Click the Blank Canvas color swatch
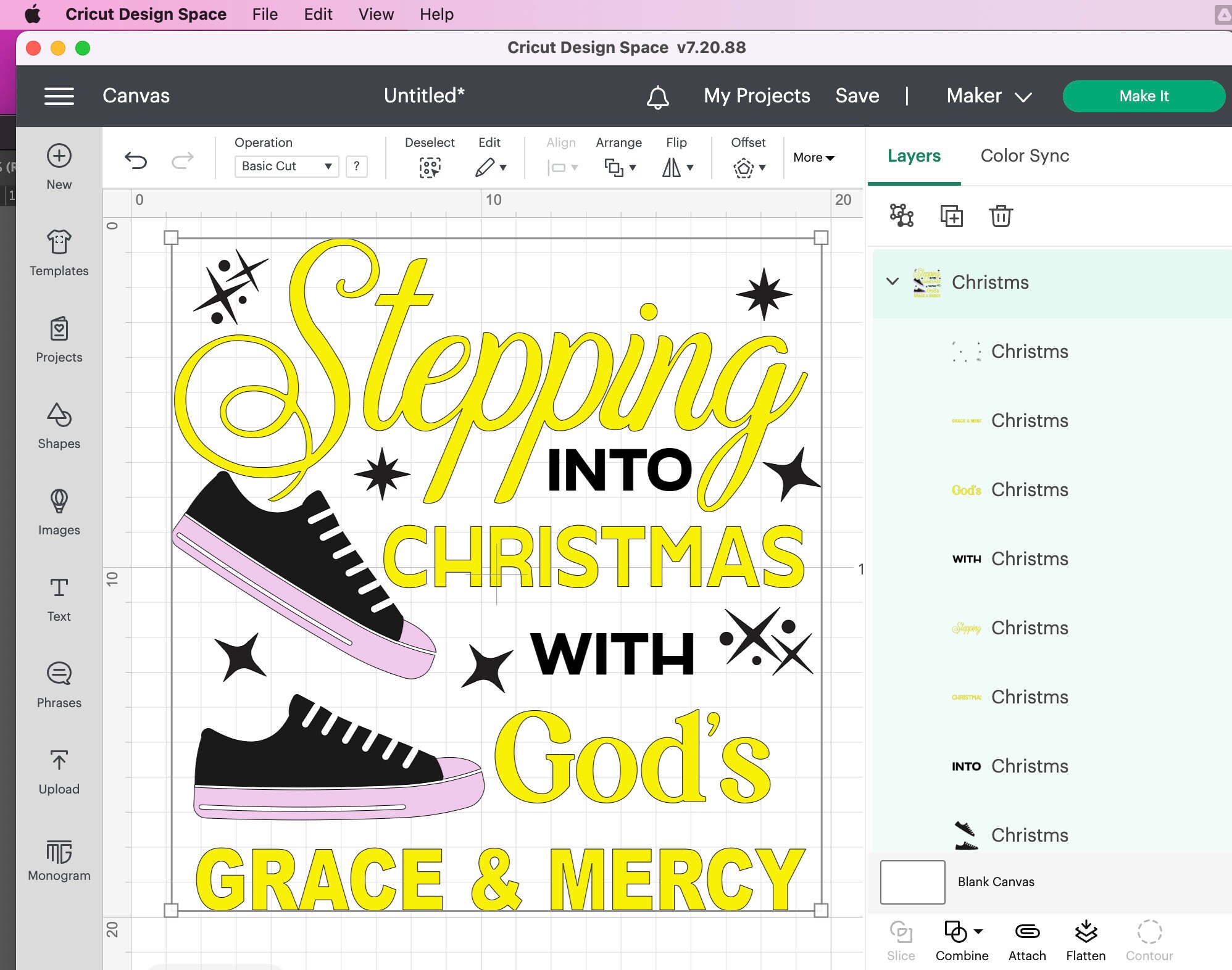1232x970 pixels. tap(912, 882)
